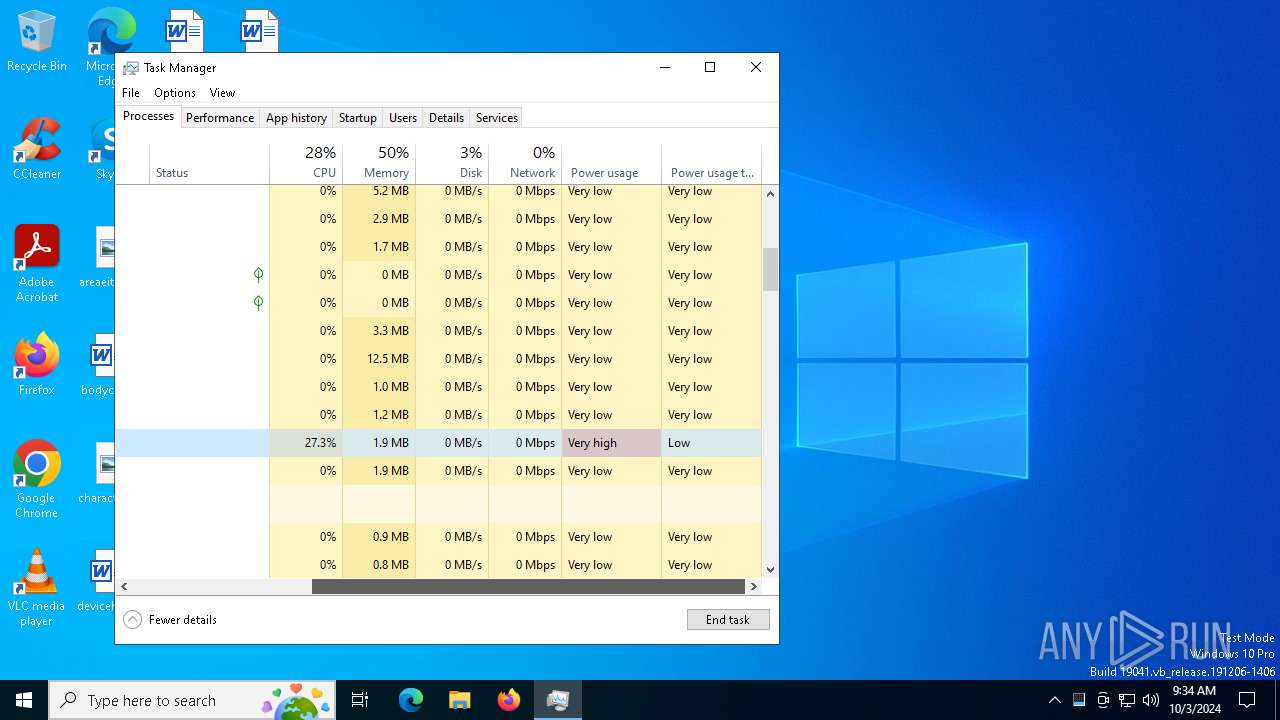Select the row using 0.8 MB memory
Viewport: 1280px width, 720px height.
point(439,565)
